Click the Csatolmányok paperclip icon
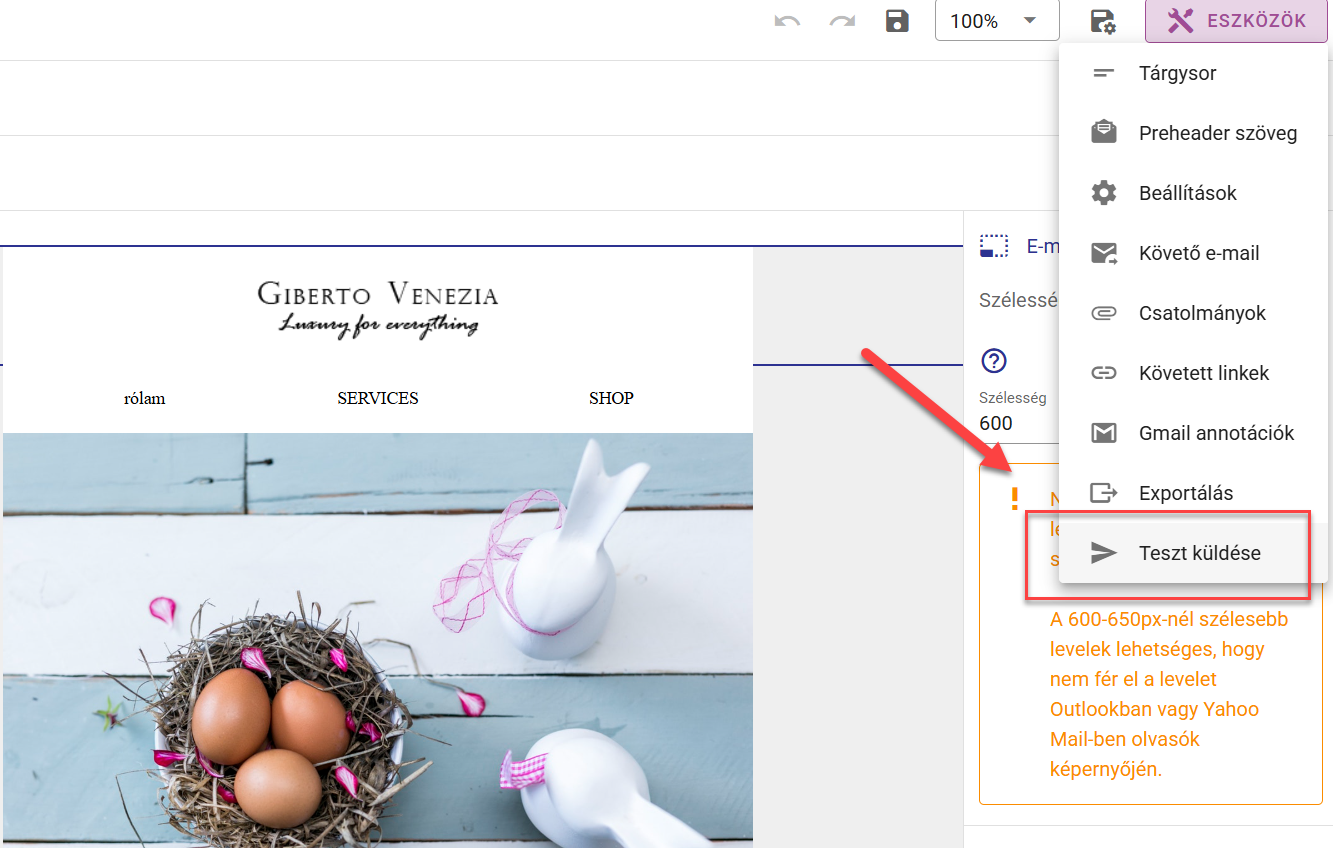The width and height of the screenshot is (1333, 848). [1103, 313]
